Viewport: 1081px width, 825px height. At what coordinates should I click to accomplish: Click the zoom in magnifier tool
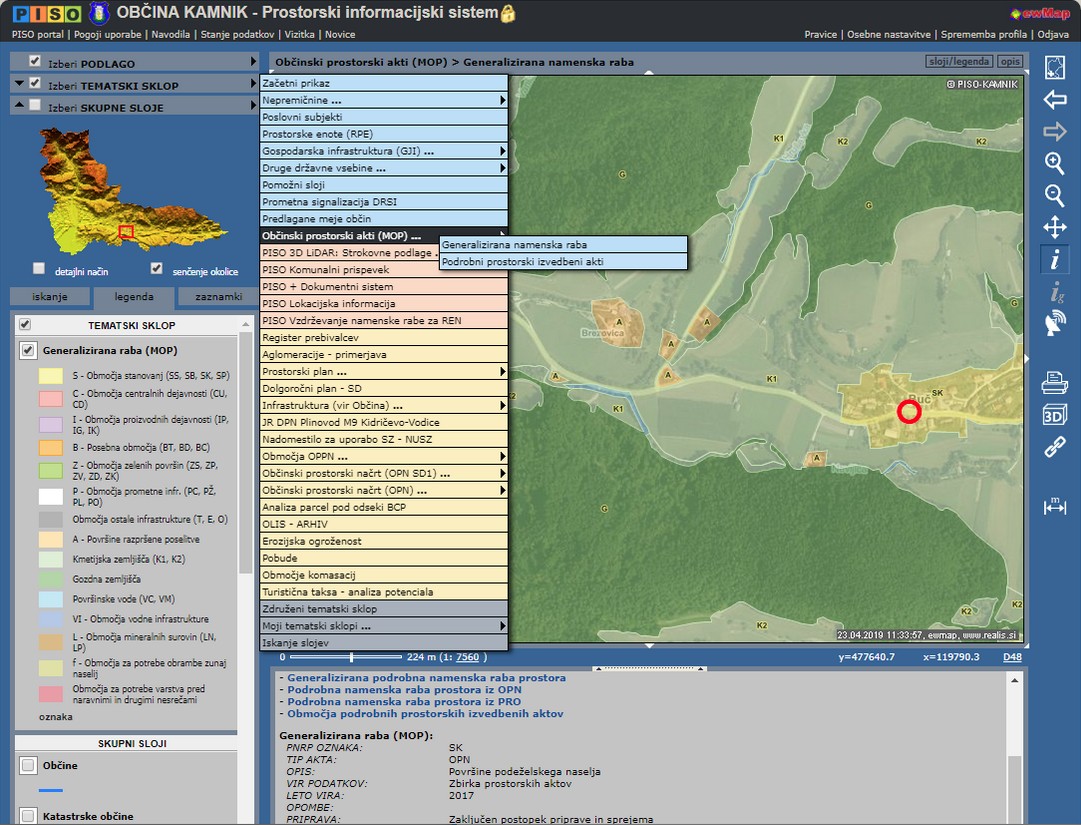coord(1054,163)
